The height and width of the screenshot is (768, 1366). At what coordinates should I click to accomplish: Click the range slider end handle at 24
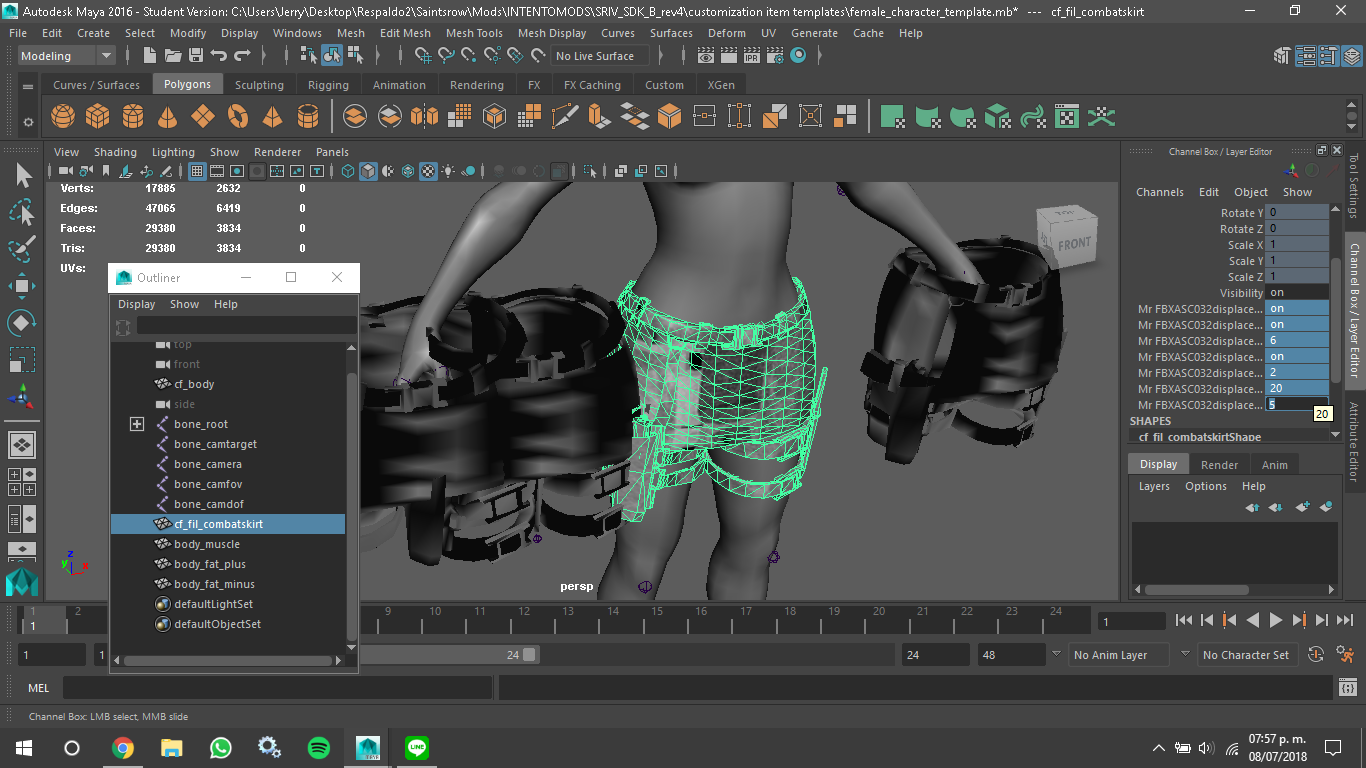pyautogui.click(x=529, y=655)
